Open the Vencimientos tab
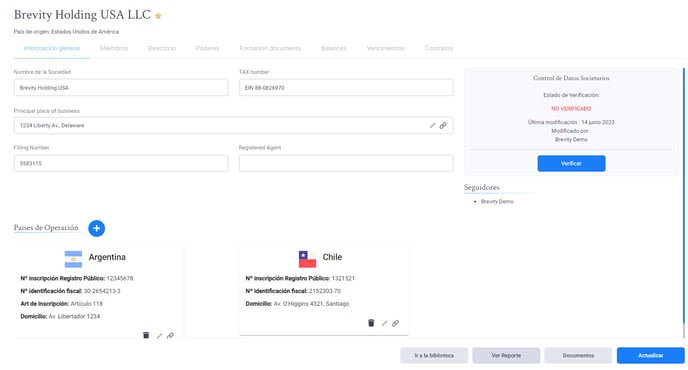The width and height of the screenshot is (688, 370). pos(385,48)
